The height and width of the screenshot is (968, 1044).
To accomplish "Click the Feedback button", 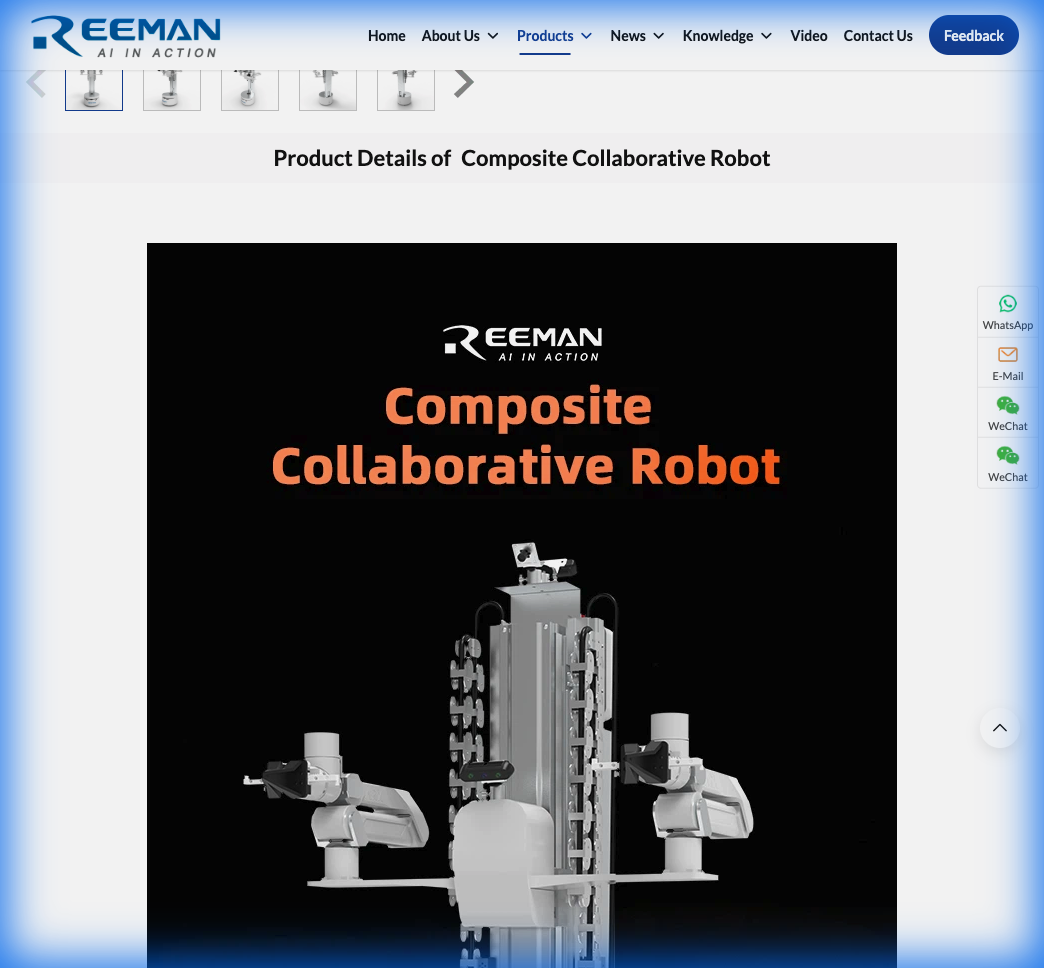I will click(973, 35).
